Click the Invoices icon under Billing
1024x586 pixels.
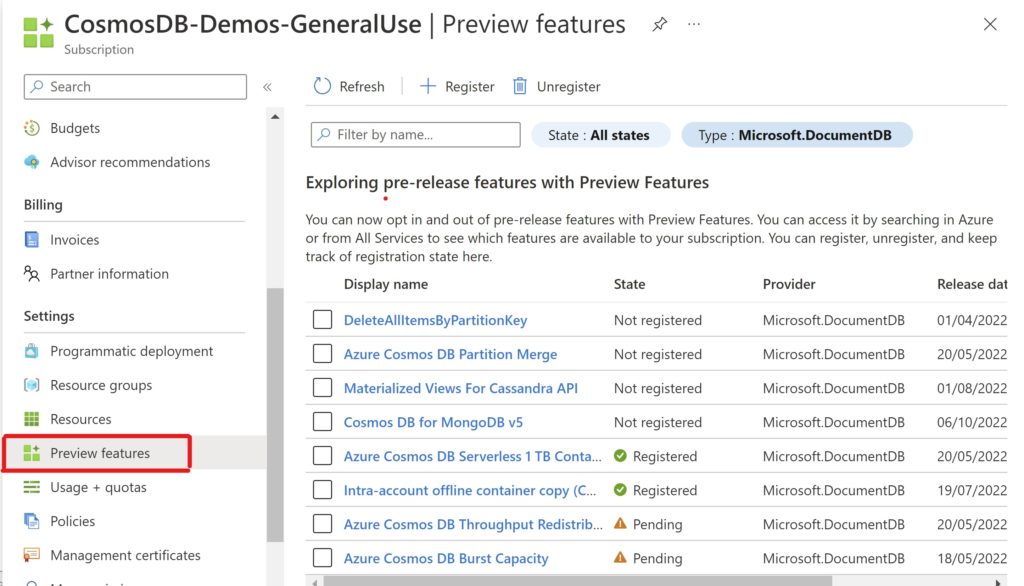[x=32, y=240]
